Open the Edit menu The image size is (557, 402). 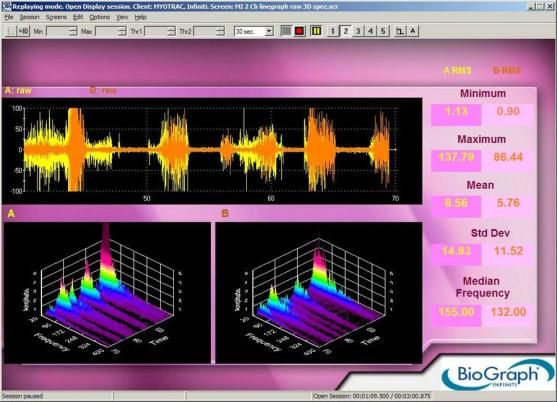(78, 17)
